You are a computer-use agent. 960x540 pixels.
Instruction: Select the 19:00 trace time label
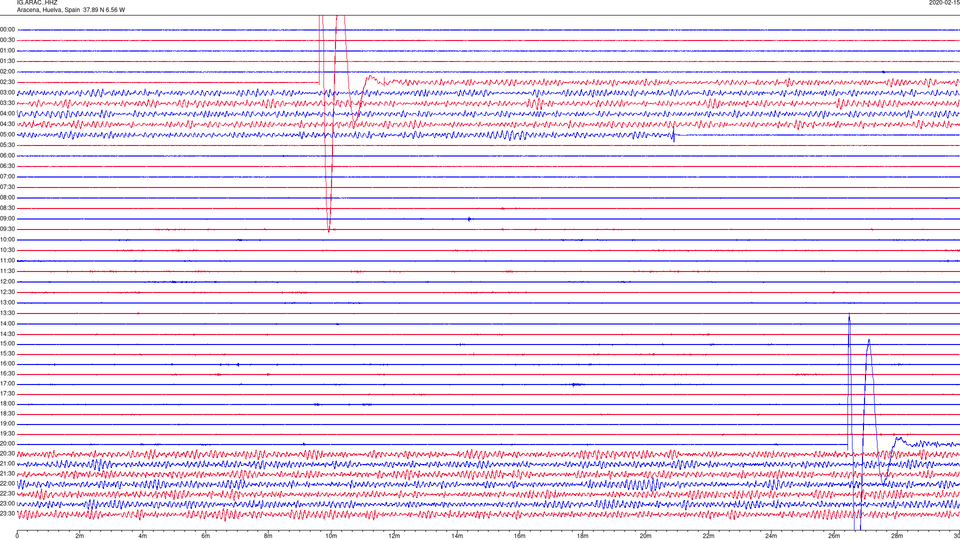pos(7,424)
